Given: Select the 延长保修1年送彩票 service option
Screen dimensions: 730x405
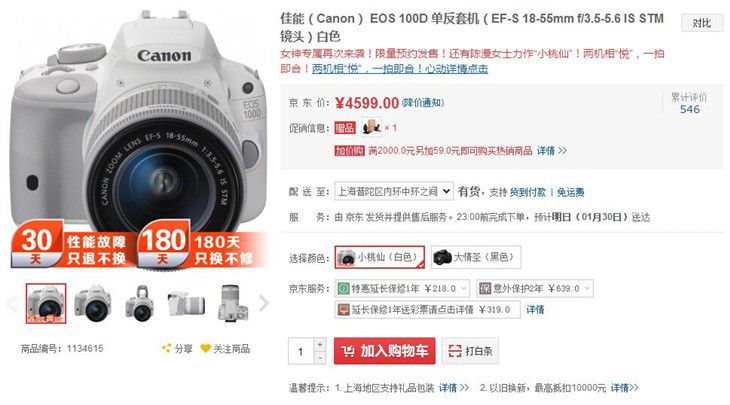Looking at the screenshot, I should [427, 310].
